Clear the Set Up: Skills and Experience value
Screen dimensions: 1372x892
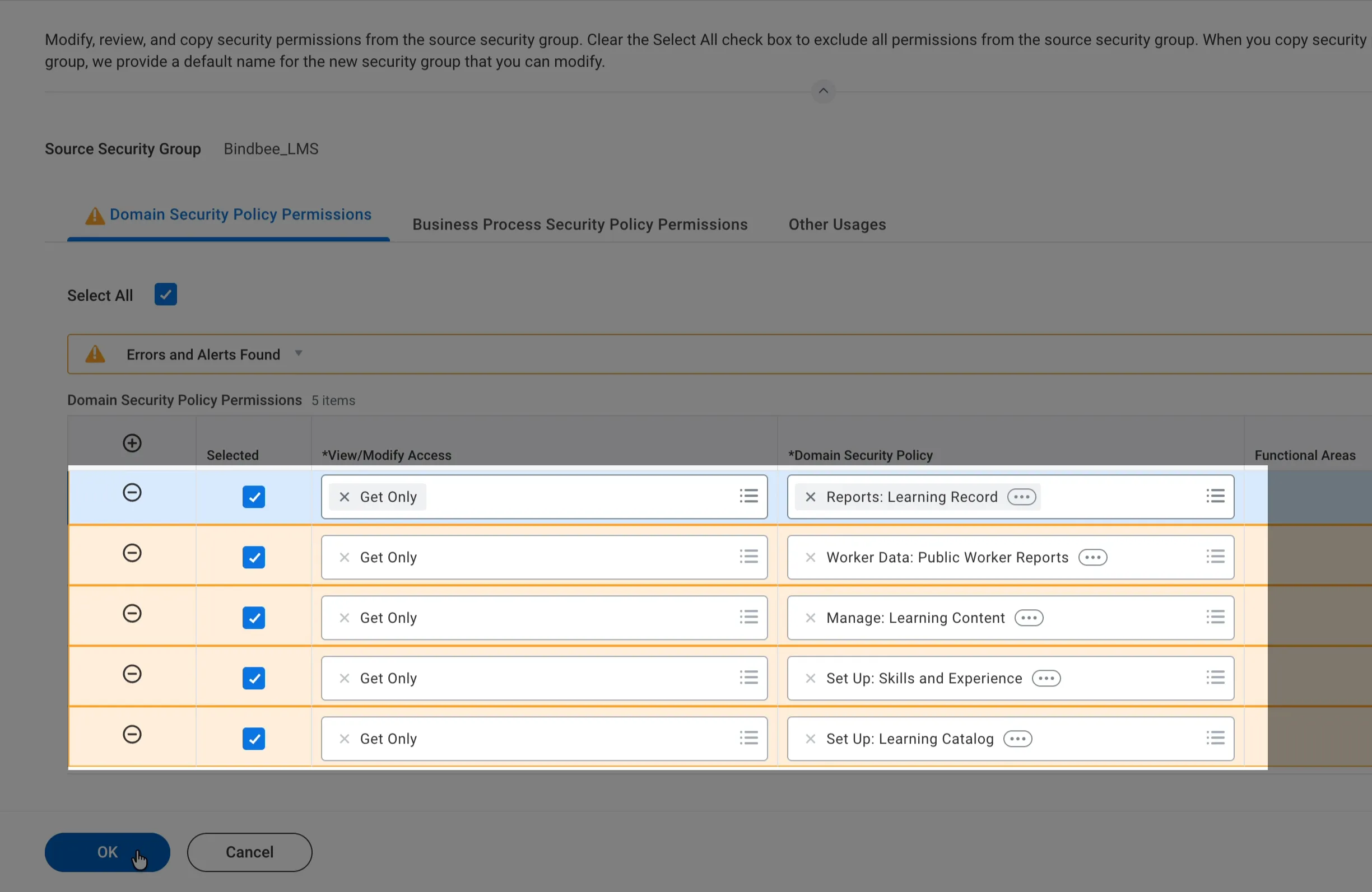(810, 678)
